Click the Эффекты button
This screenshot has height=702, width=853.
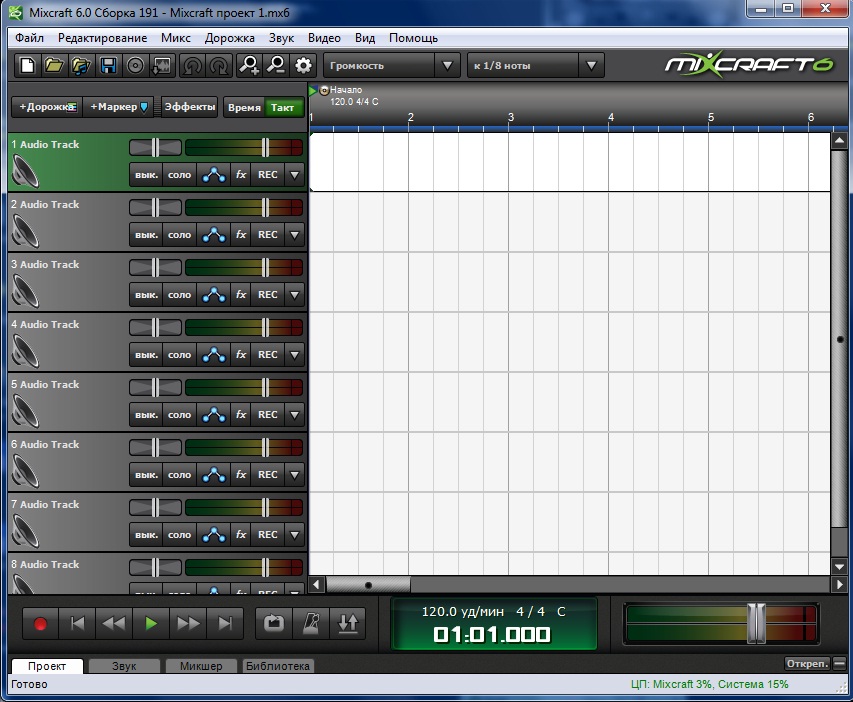click(190, 107)
